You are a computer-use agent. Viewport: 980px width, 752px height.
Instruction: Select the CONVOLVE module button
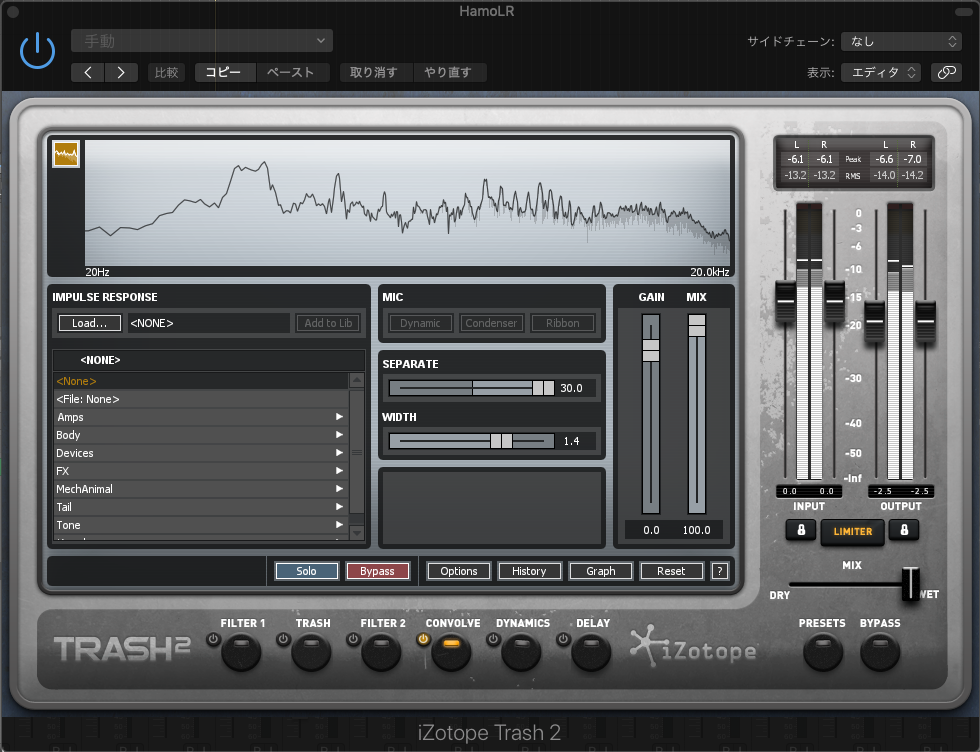click(x=451, y=652)
